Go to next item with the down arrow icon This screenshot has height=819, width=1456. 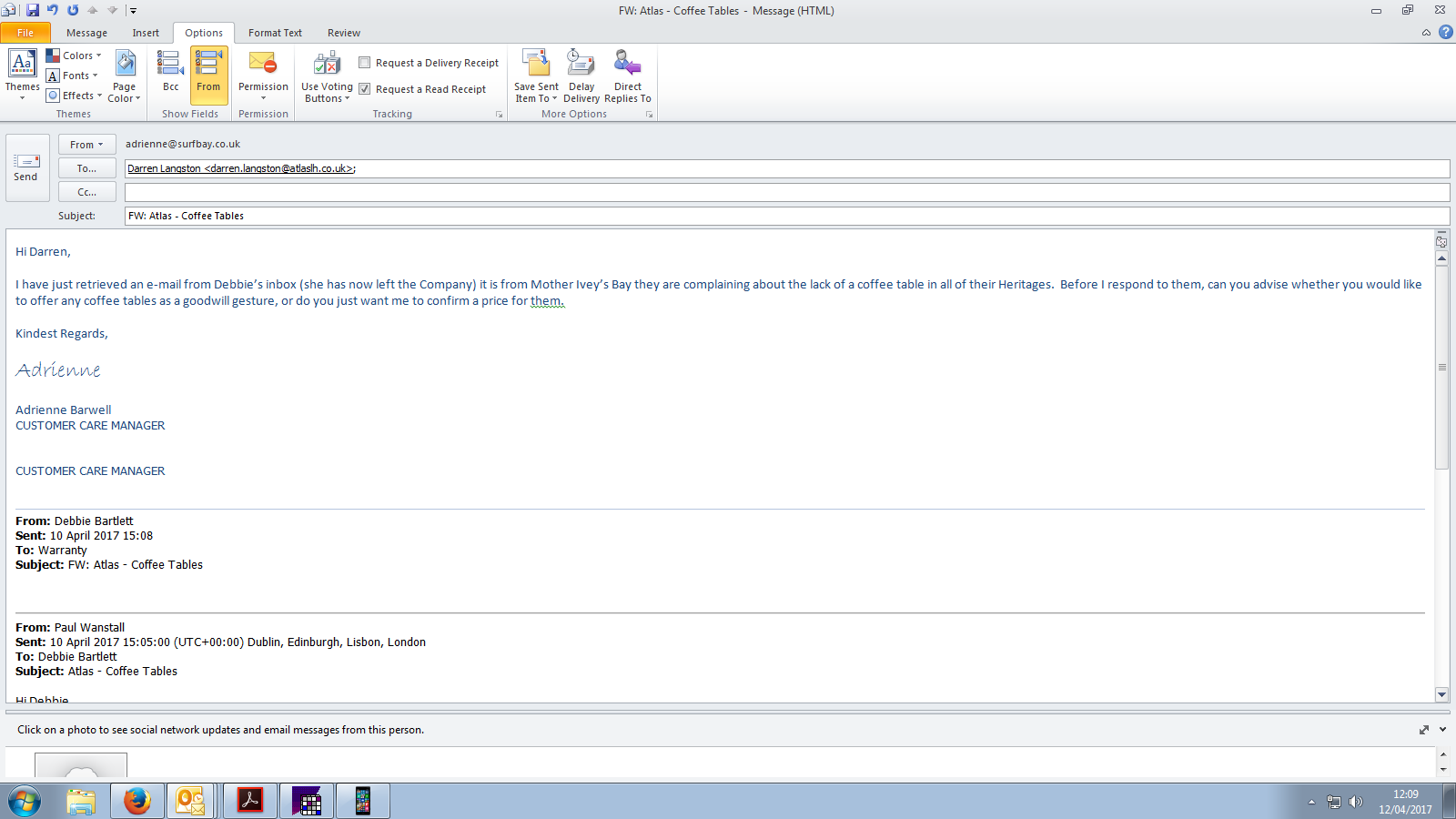coord(113,10)
